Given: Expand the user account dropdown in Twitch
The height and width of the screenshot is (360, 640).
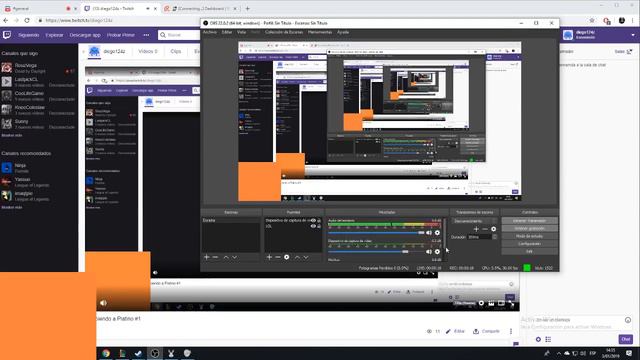Looking at the screenshot, I should coord(633,35).
